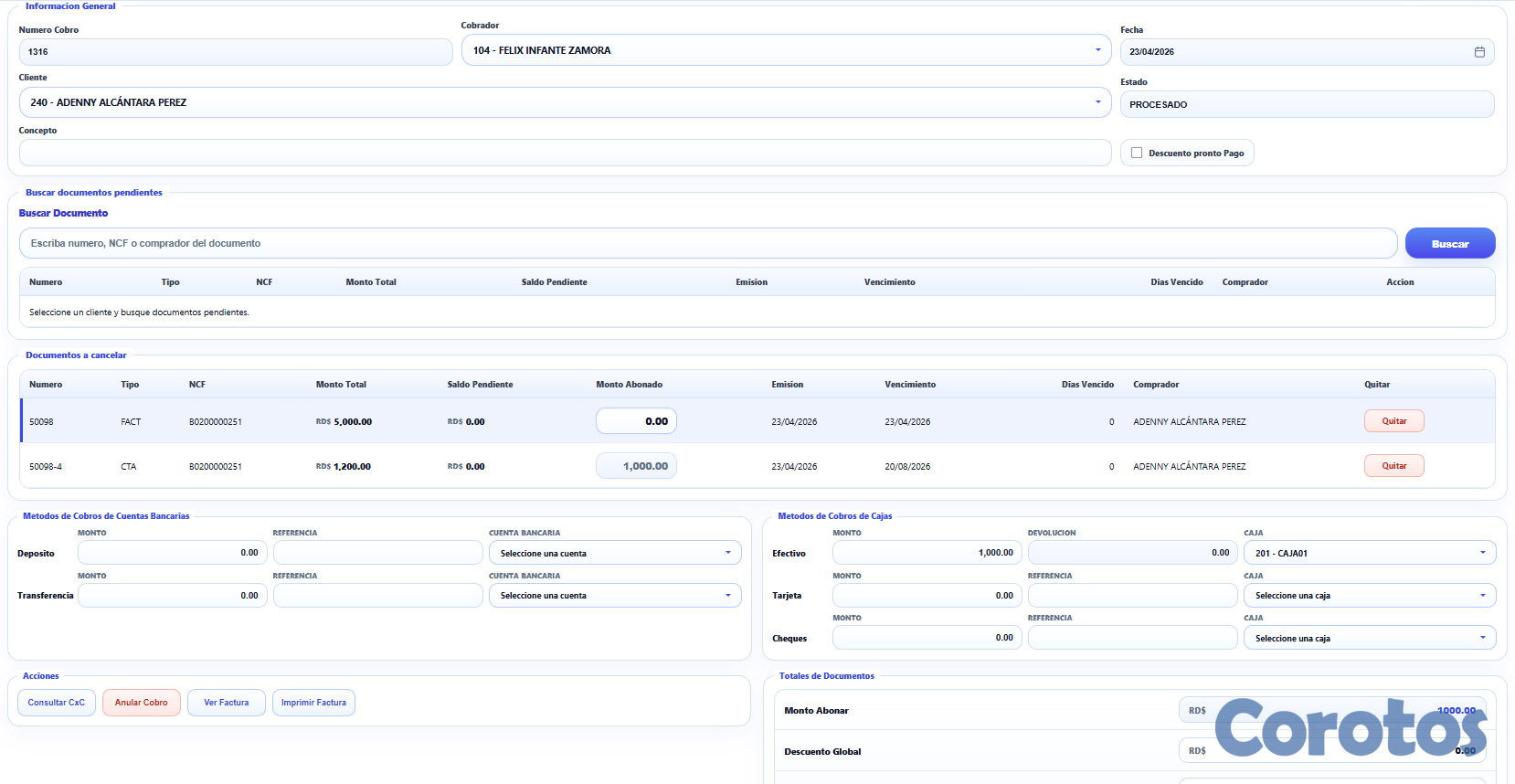Click the Buscar button
The image size is (1515, 784).
click(1449, 244)
